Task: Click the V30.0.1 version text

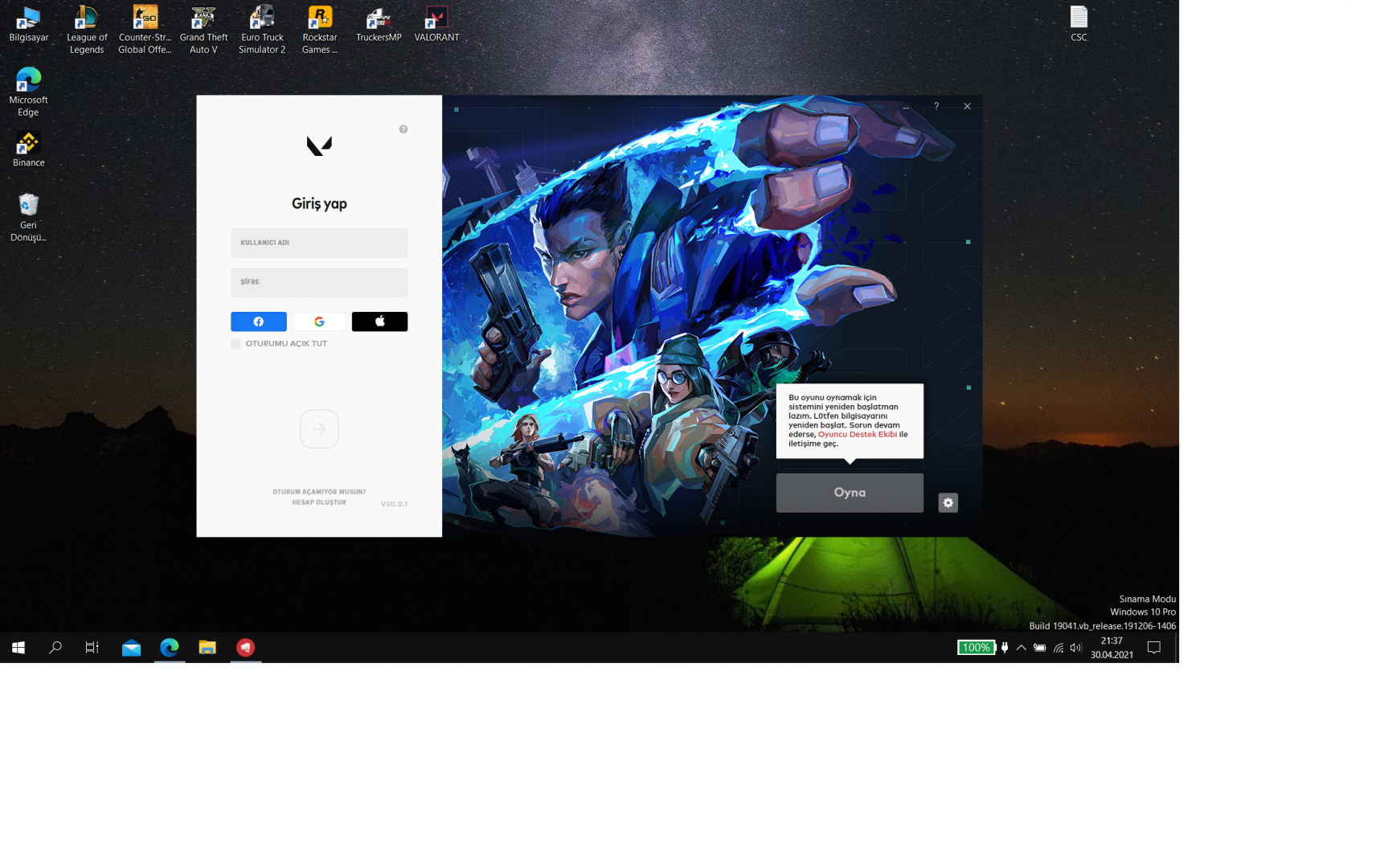Action: click(x=394, y=504)
